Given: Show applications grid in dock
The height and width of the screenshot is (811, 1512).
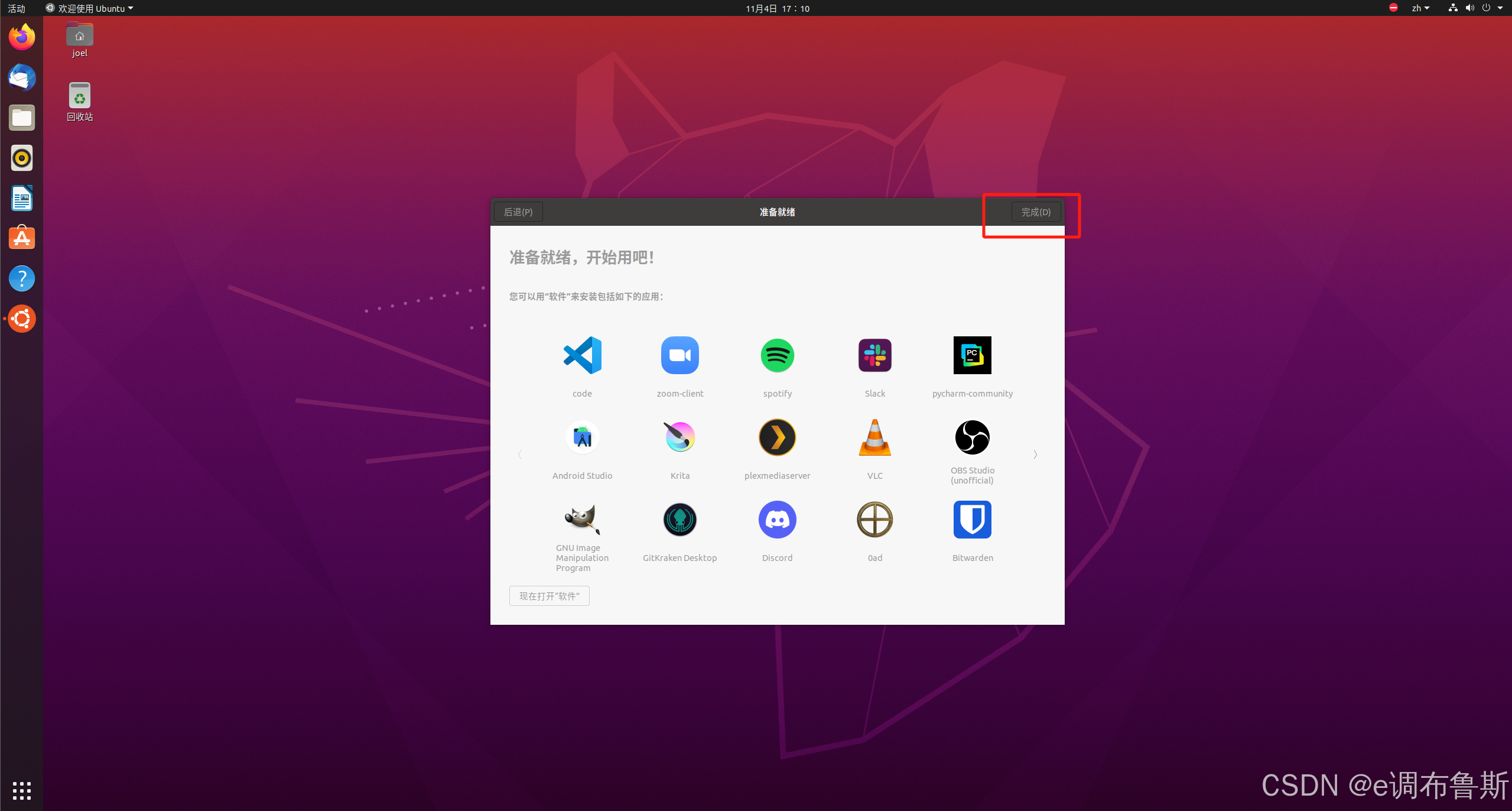Looking at the screenshot, I should (x=22, y=790).
